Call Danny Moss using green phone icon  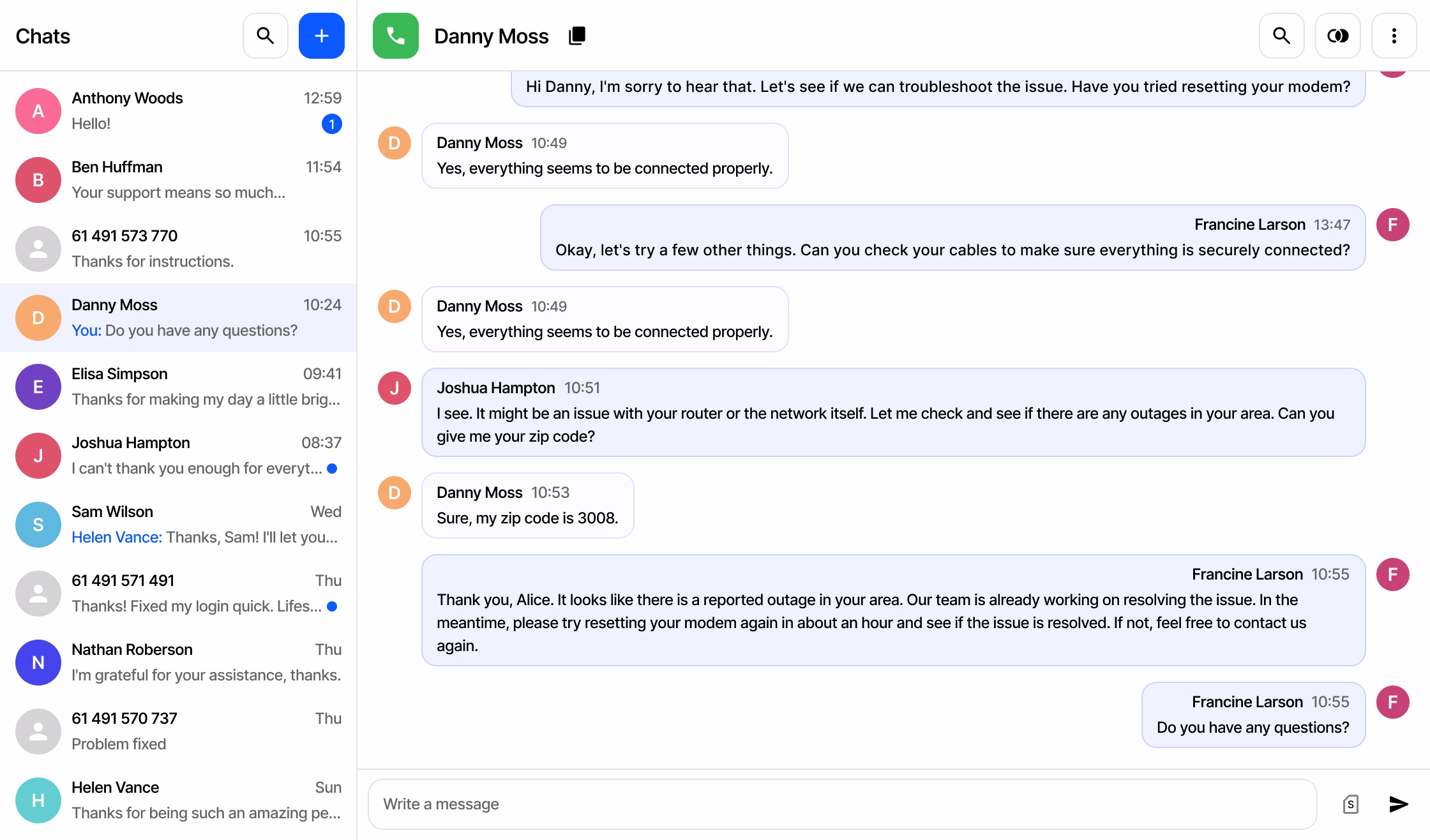(x=396, y=36)
